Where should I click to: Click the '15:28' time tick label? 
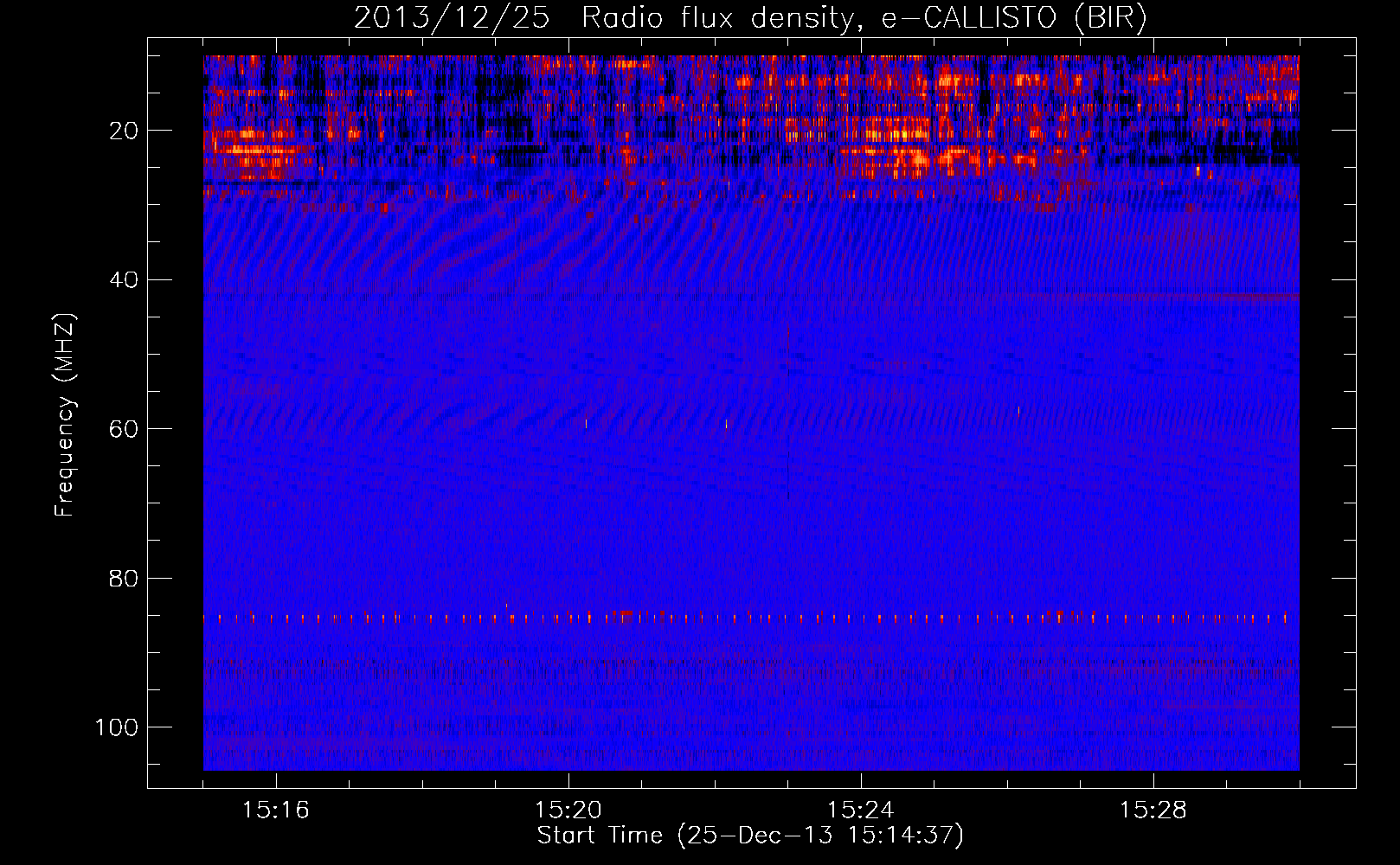tap(1153, 811)
